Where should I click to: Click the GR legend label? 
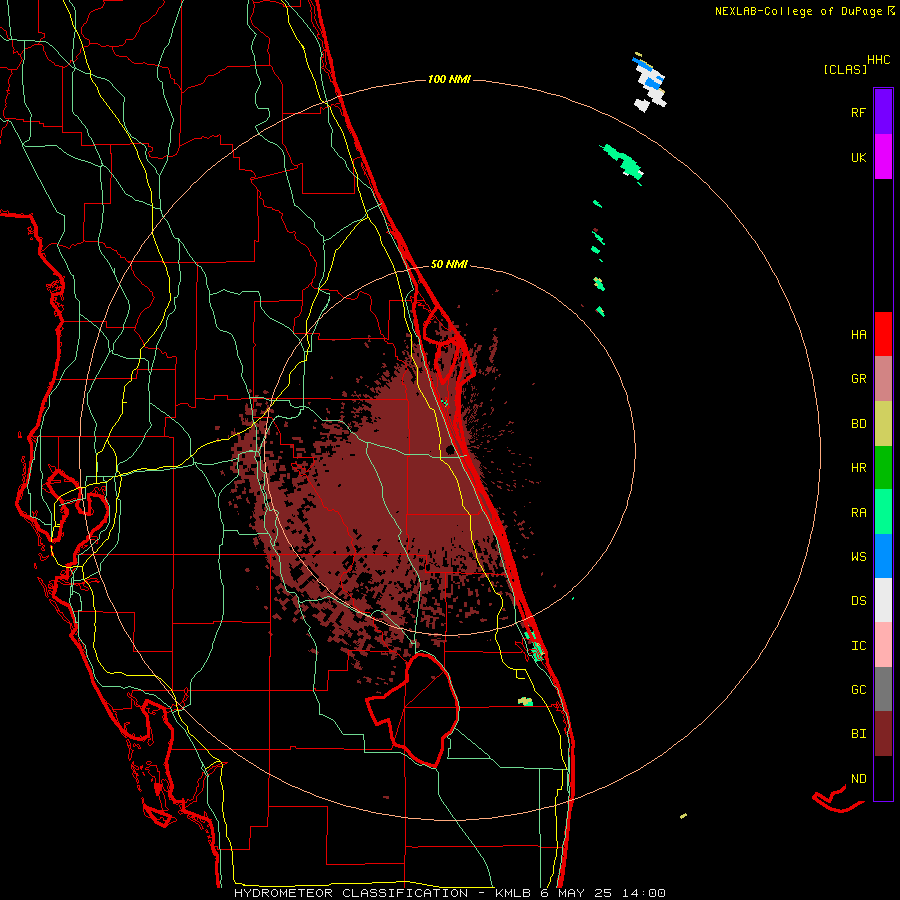[x=858, y=379]
